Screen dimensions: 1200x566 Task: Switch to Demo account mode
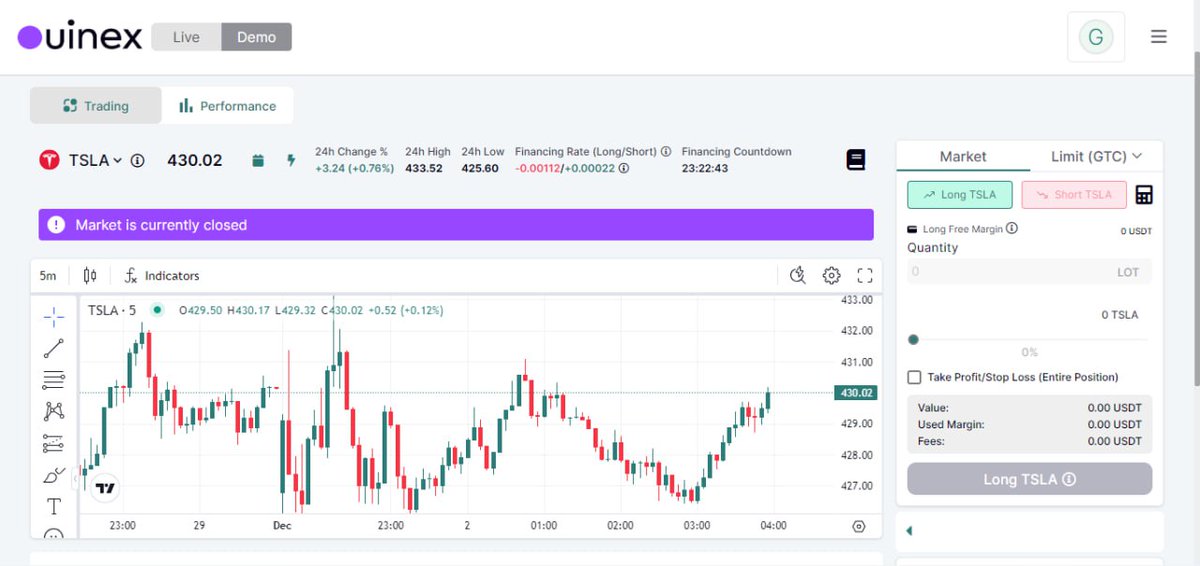(x=256, y=37)
